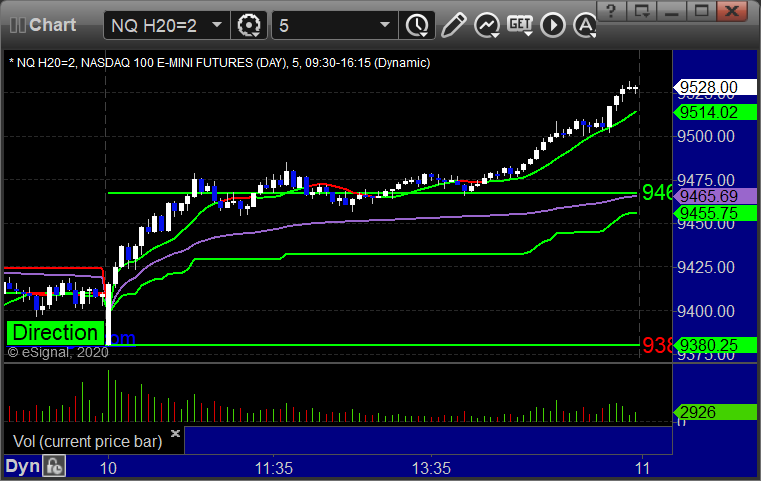The width and height of the screenshot is (761, 481).
Task: Open the chart type line icon
Action: point(487,25)
